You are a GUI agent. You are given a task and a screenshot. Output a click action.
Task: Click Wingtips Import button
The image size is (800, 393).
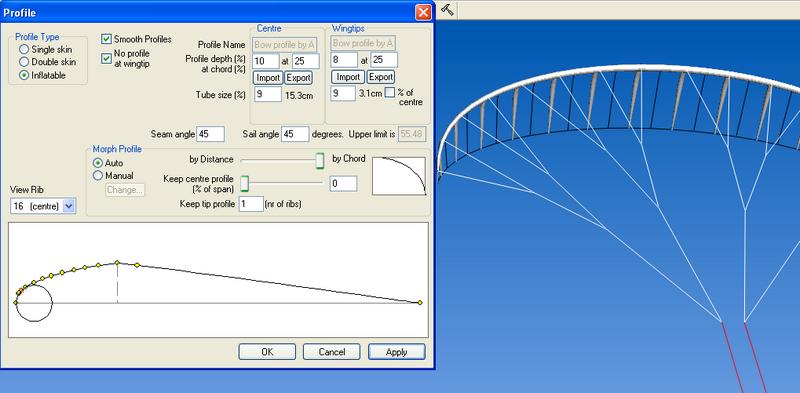coord(348,77)
